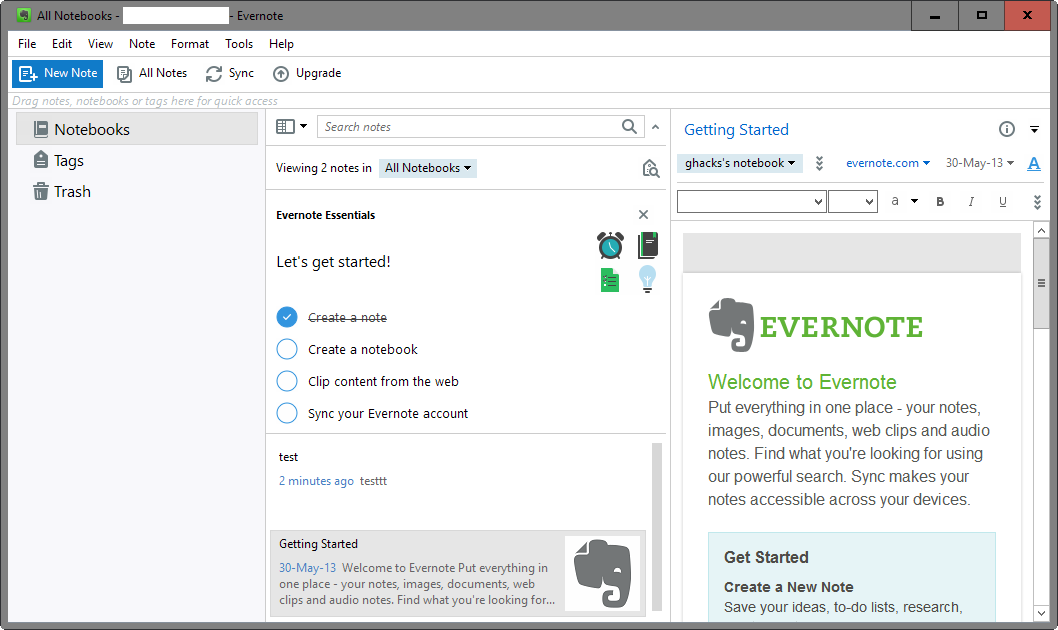Open the ghacks's notebook dropdown
Viewport: 1058px width, 630px height.
pos(740,163)
